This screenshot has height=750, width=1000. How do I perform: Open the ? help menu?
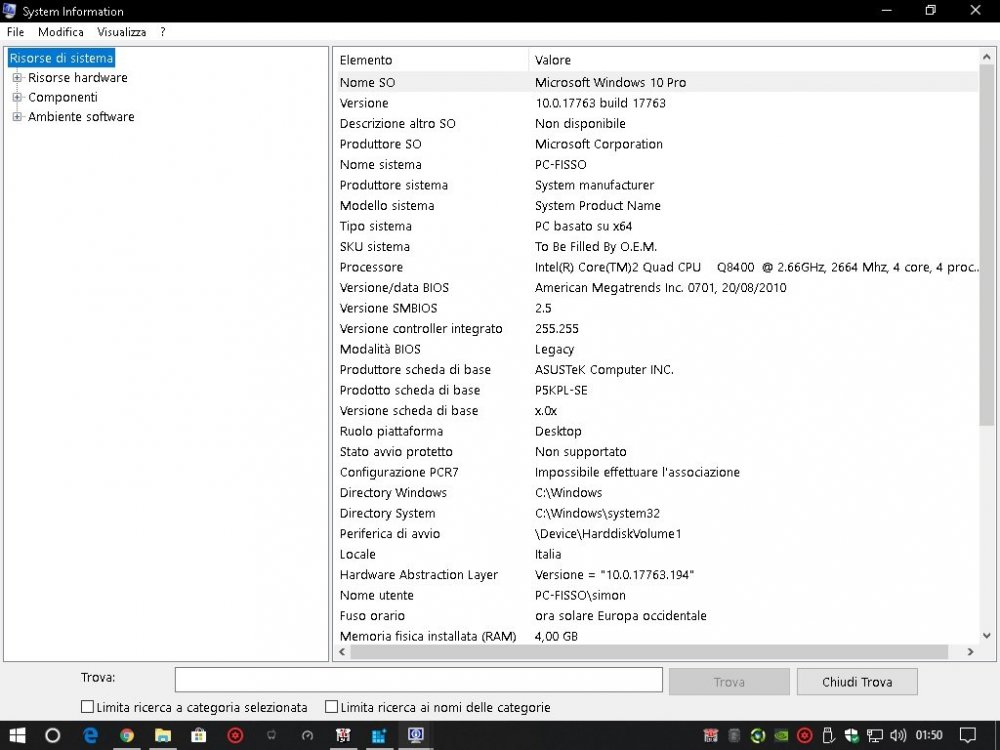(163, 32)
